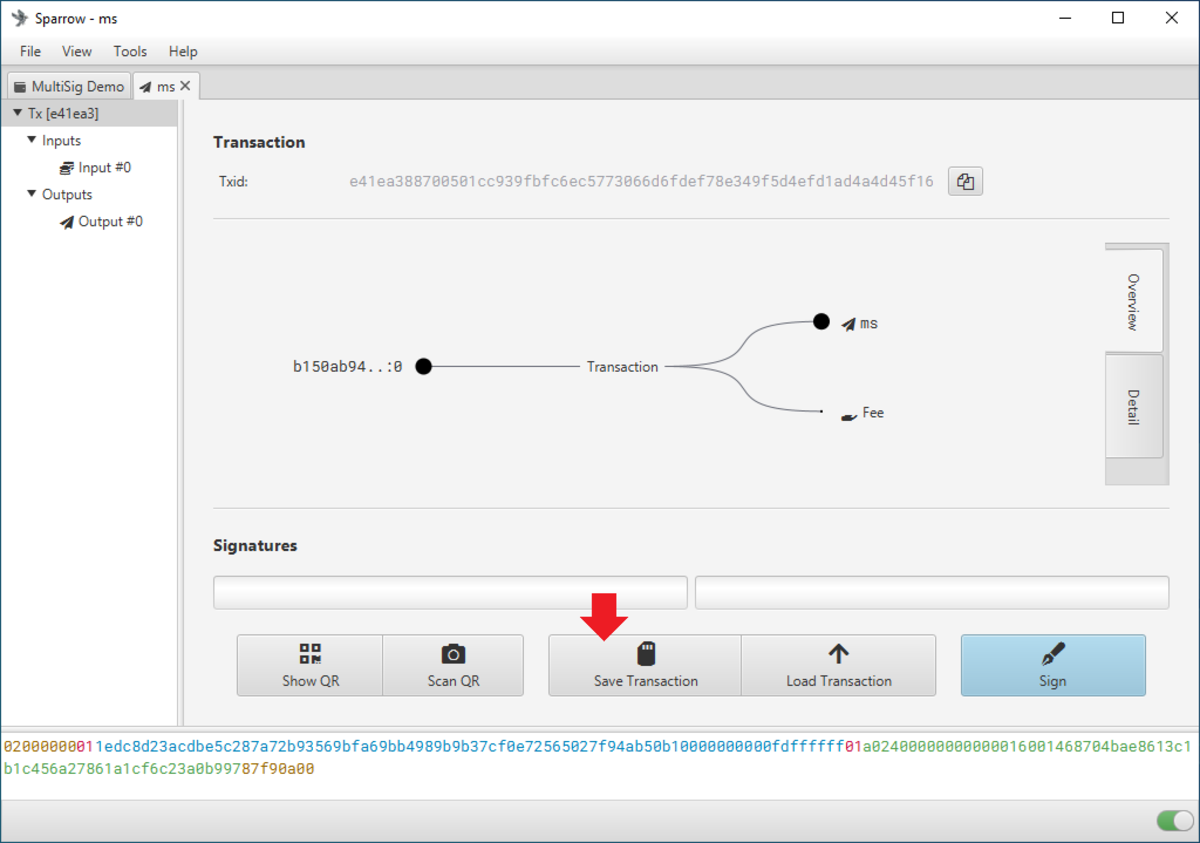Screen dimensions: 1200x843
Task: Click the Transaction label in the diagram
Action: pos(622,367)
